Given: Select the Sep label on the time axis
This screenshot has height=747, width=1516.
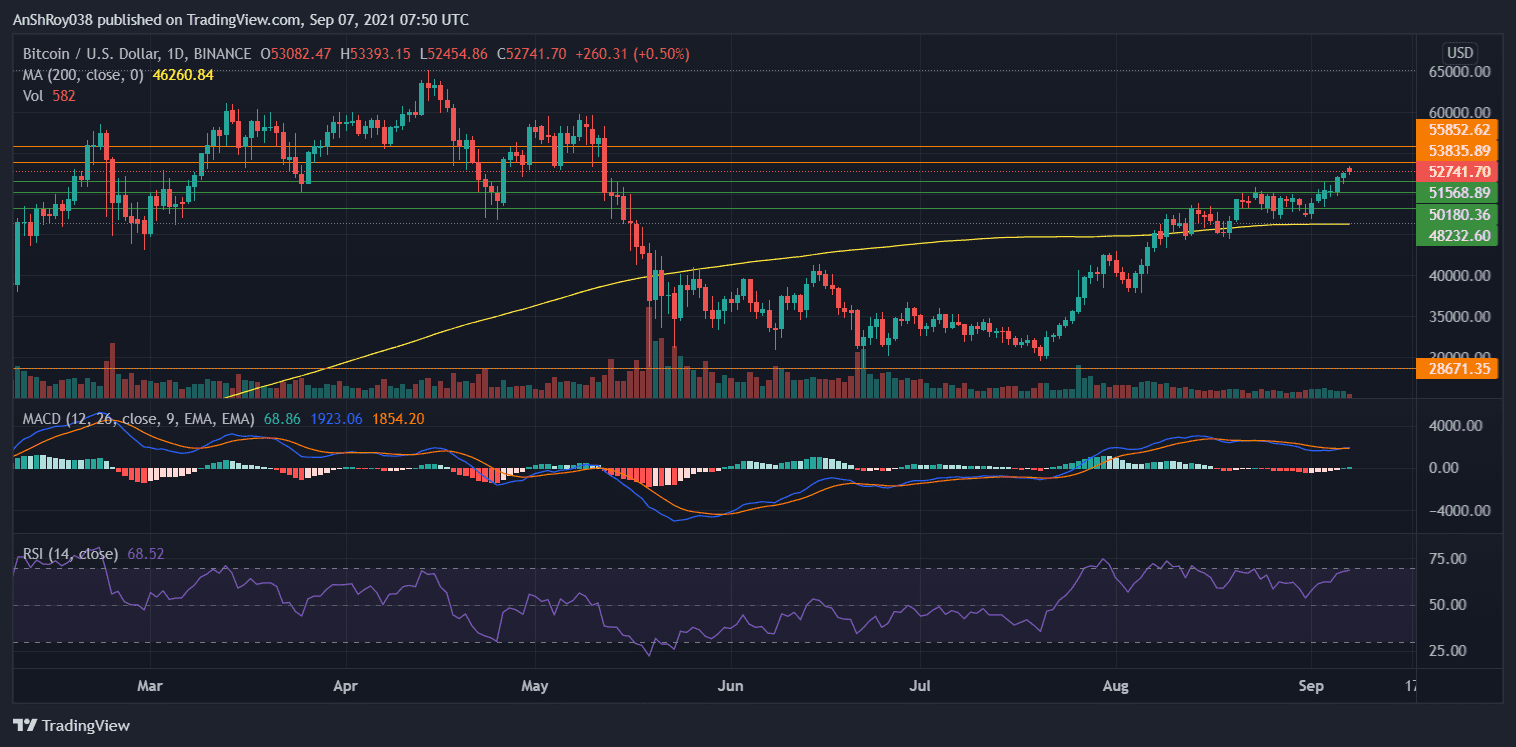Looking at the screenshot, I should tap(1311, 686).
